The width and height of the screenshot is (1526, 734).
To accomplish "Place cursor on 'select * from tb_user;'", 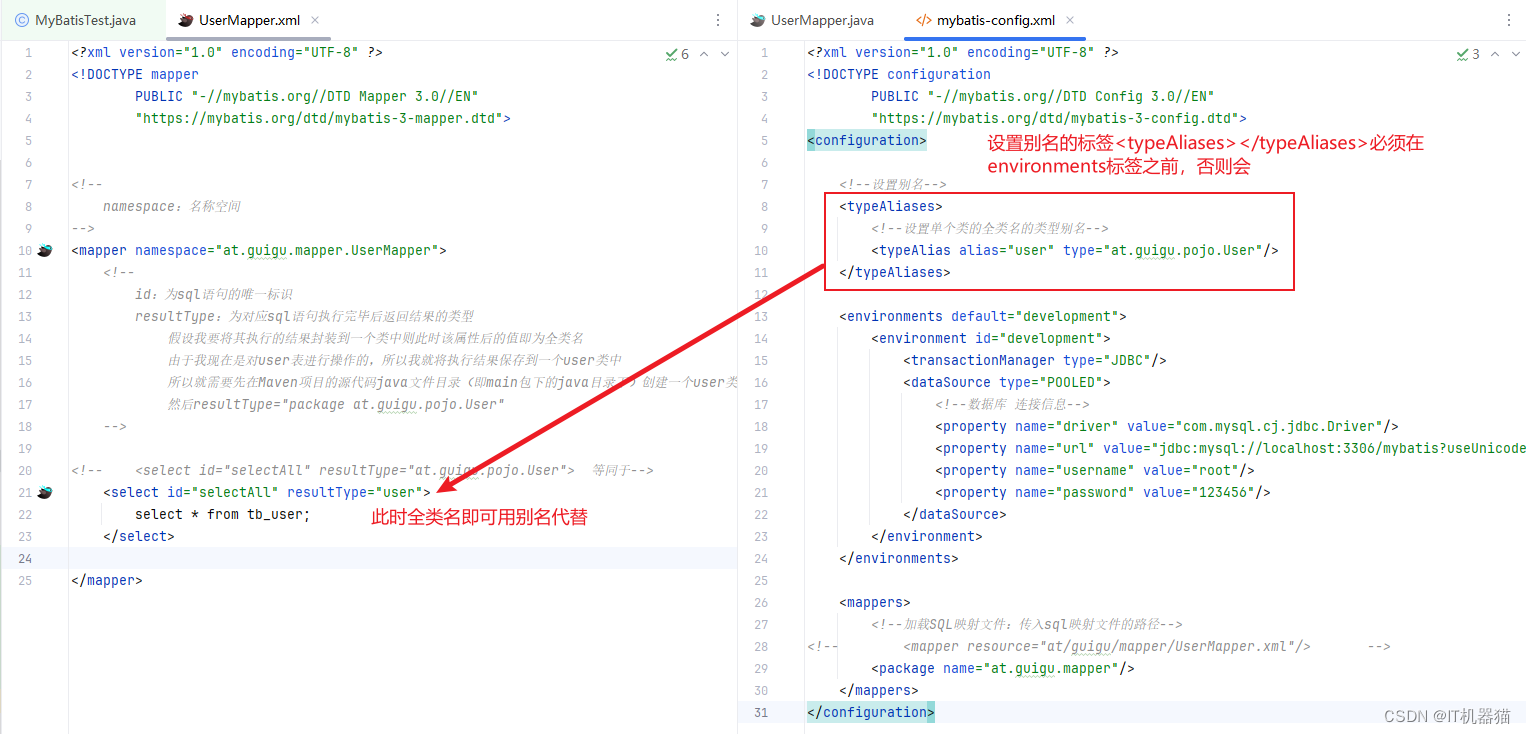I will tap(223, 514).
